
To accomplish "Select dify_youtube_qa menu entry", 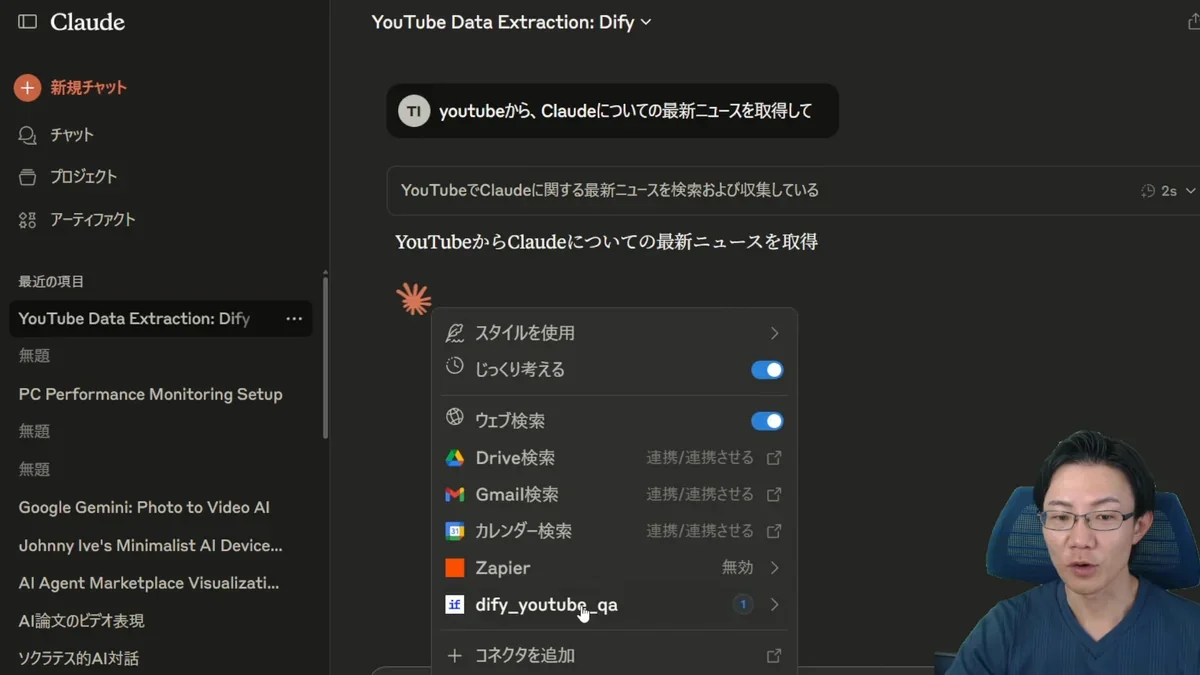I will 614,605.
